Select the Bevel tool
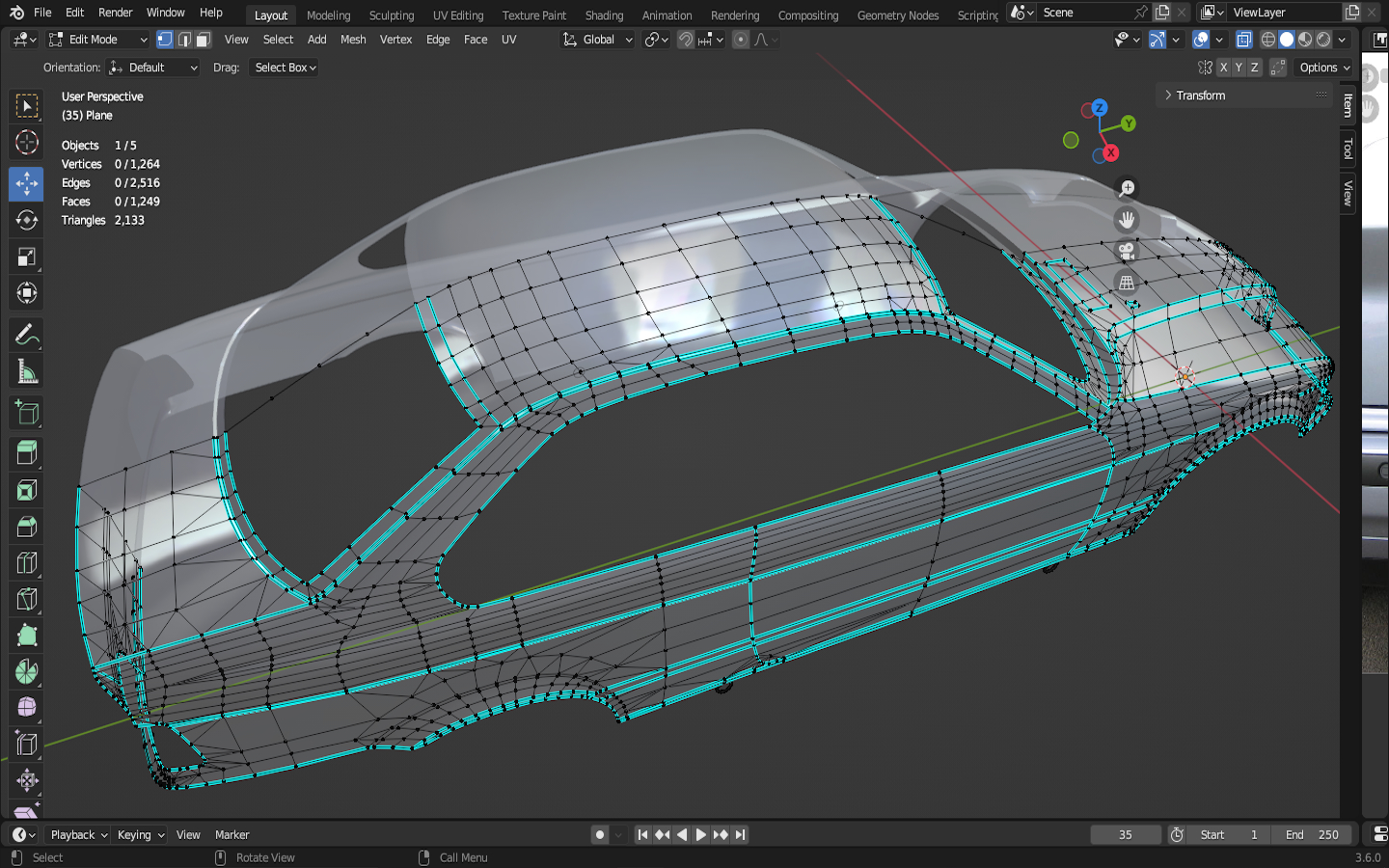The height and width of the screenshot is (868, 1389). pyautogui.click(x=26, y=527)
